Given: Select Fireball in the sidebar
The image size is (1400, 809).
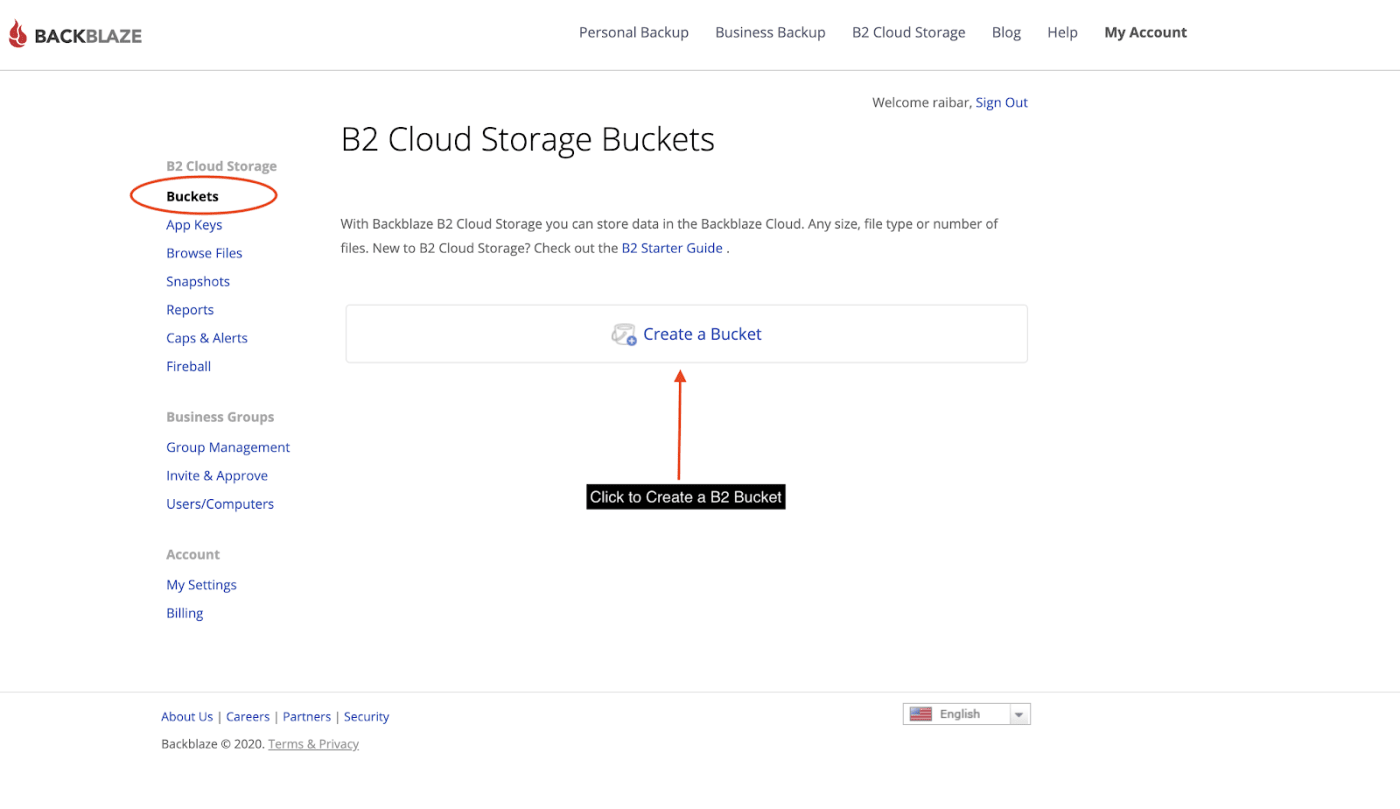Looking at the screenshot, I should coord(188,366).
